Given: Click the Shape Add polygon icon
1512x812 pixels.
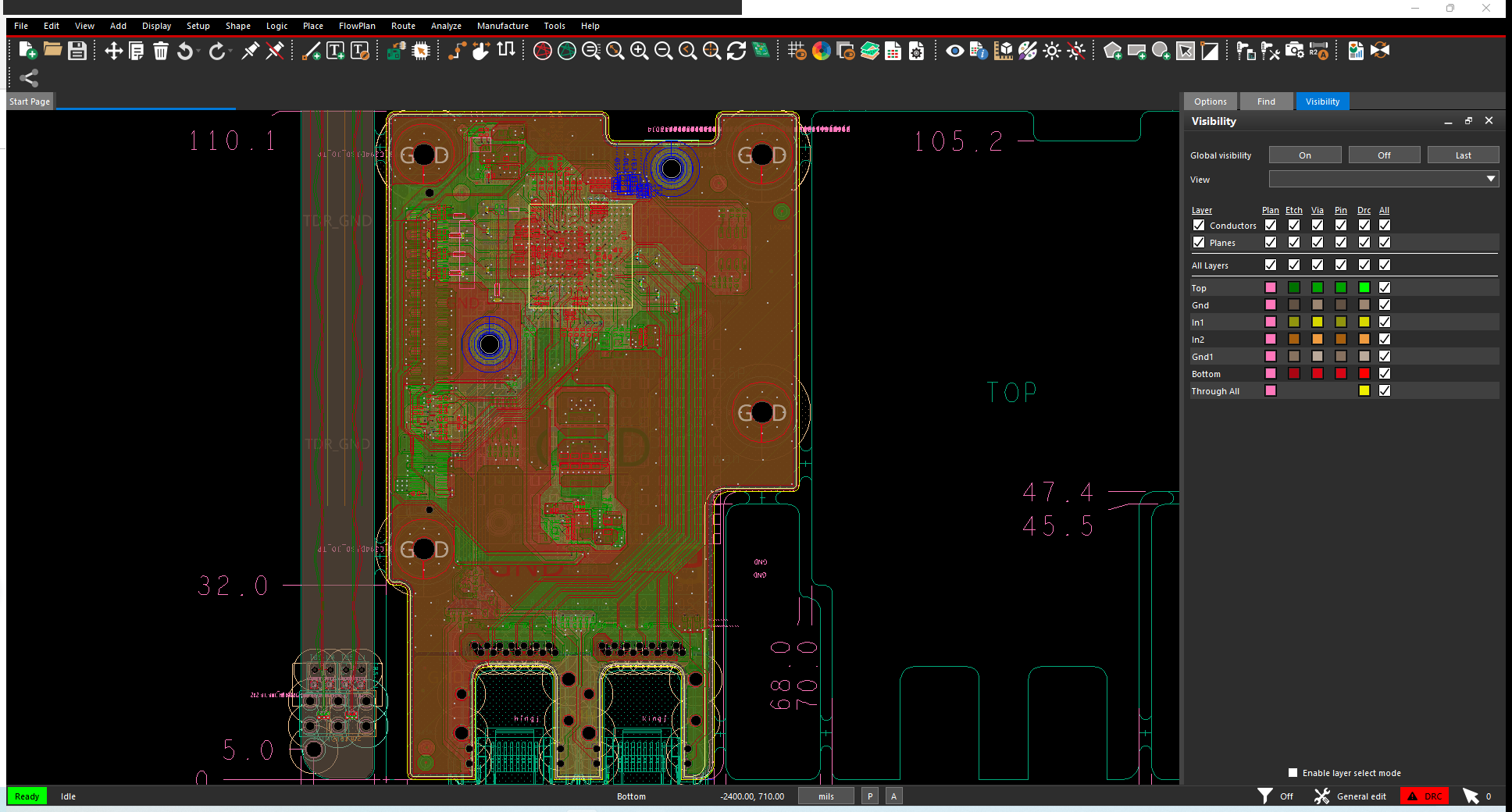Looking at the screenshot, I should 1113,51.
